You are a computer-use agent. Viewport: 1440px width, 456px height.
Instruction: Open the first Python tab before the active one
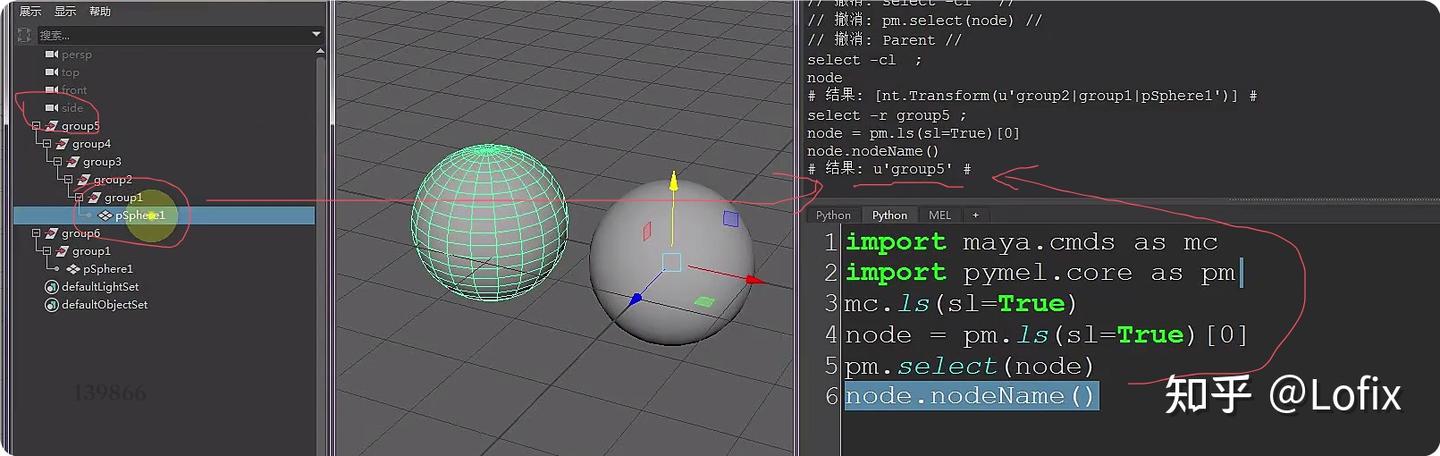pos(833,215)
